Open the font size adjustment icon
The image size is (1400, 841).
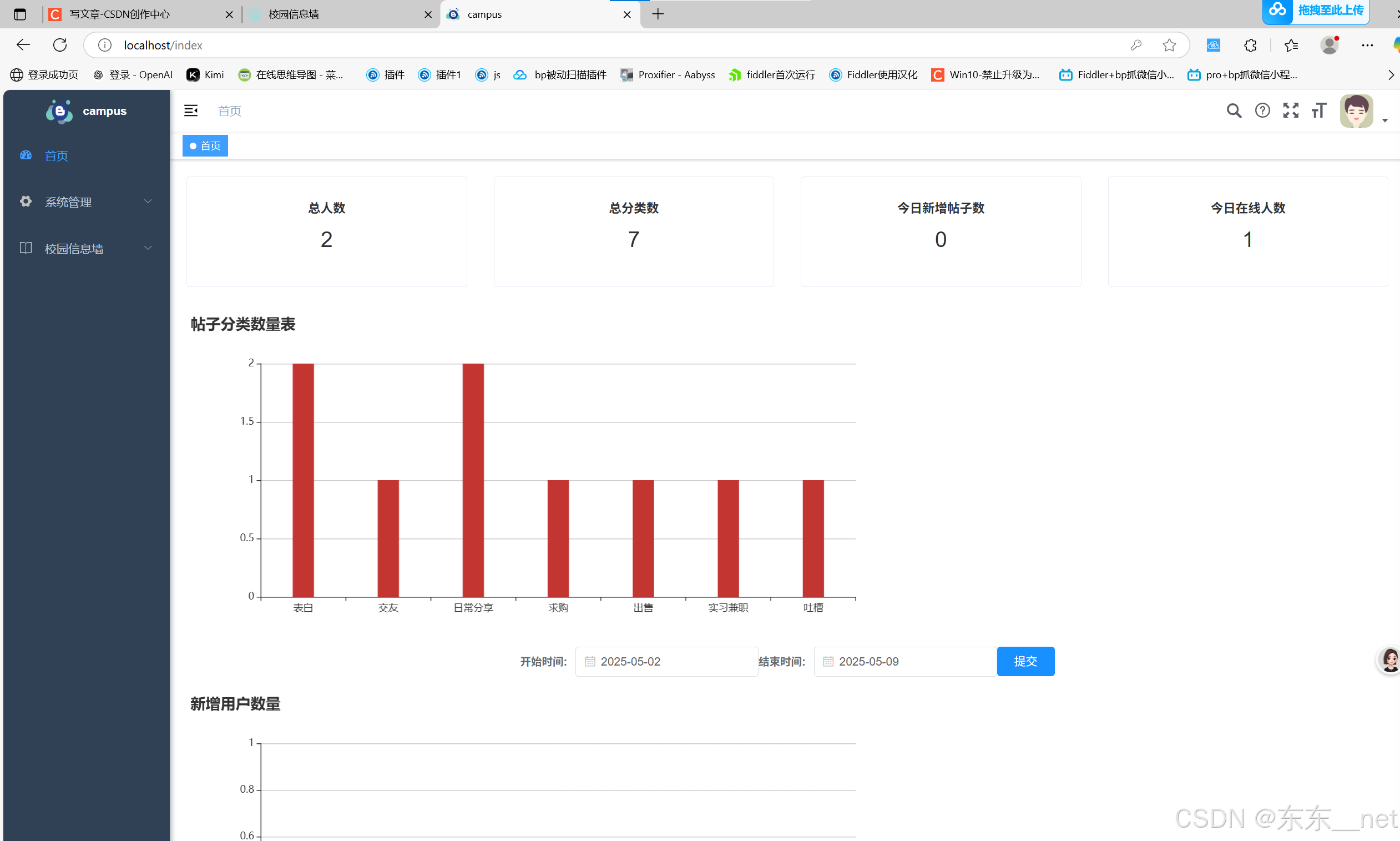coord(1318,110)
